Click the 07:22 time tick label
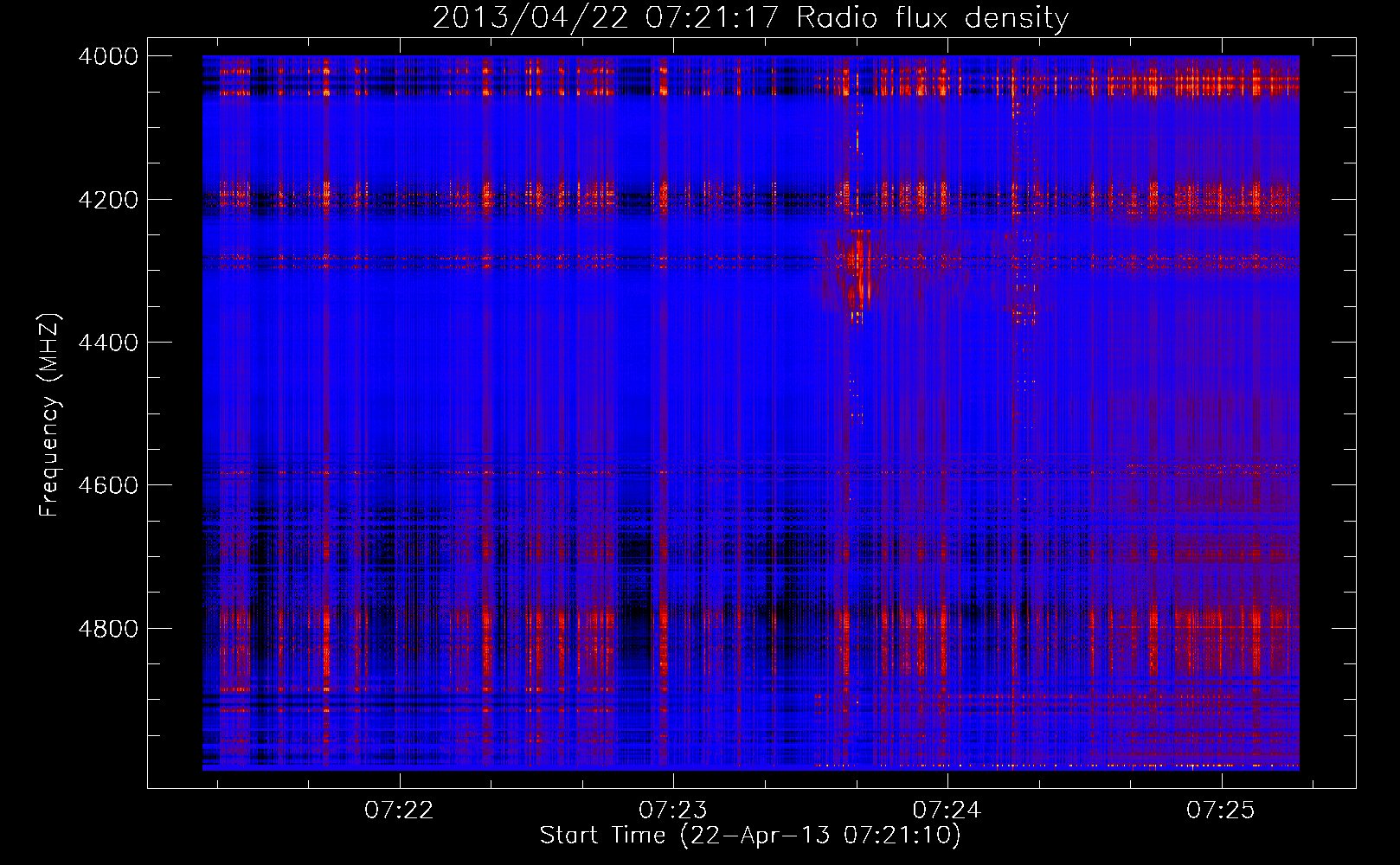The image size is (1400, 865). [399, 811]
